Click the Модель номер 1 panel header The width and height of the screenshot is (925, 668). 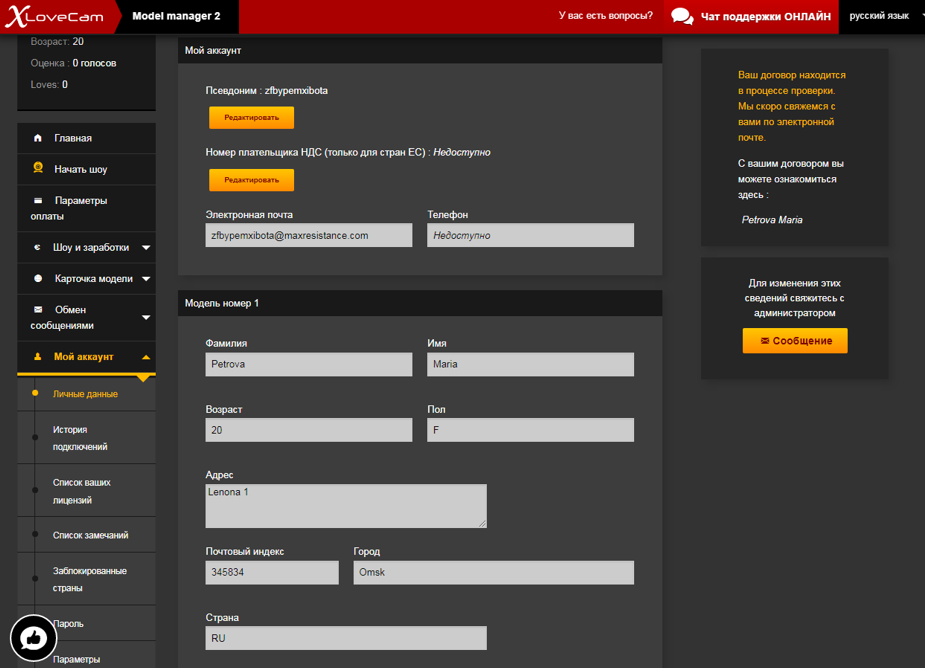coord(420,303)
